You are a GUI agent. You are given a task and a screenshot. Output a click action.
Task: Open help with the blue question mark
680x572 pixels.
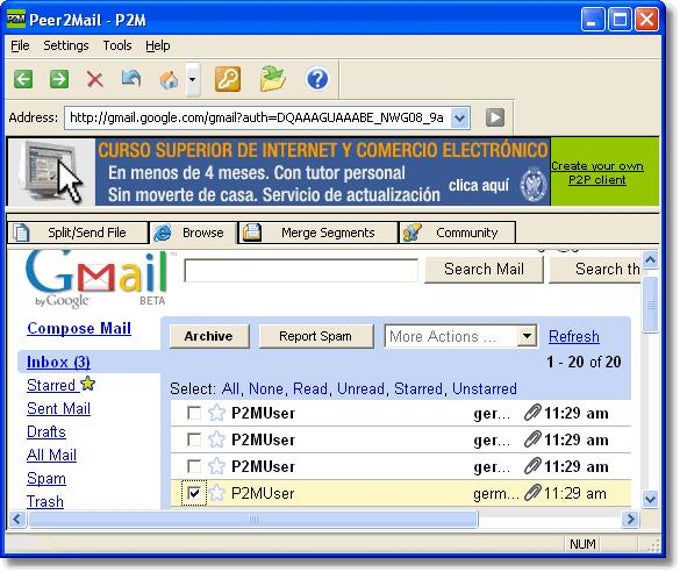(317, 79)
